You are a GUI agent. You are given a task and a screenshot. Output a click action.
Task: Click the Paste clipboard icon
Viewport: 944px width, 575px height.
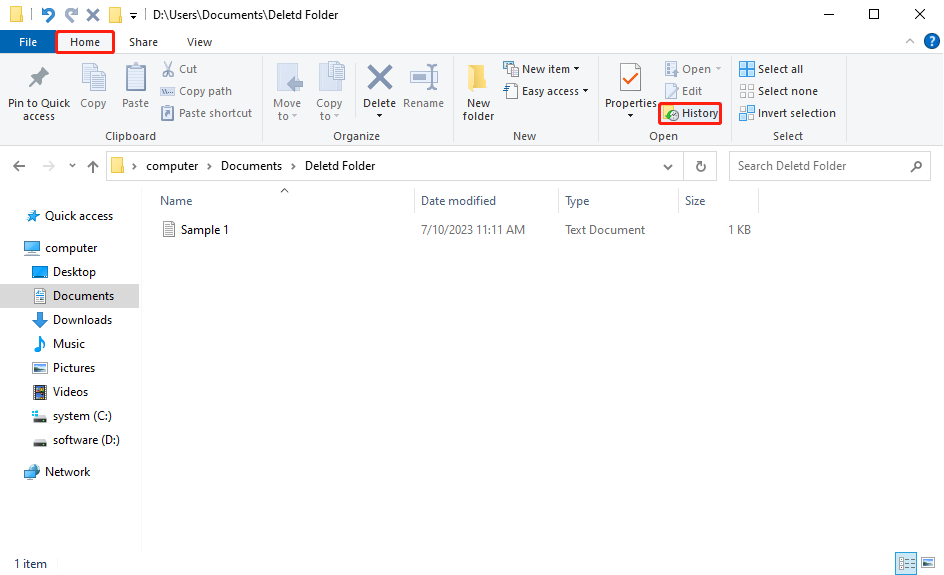click(x=135, y=78)
